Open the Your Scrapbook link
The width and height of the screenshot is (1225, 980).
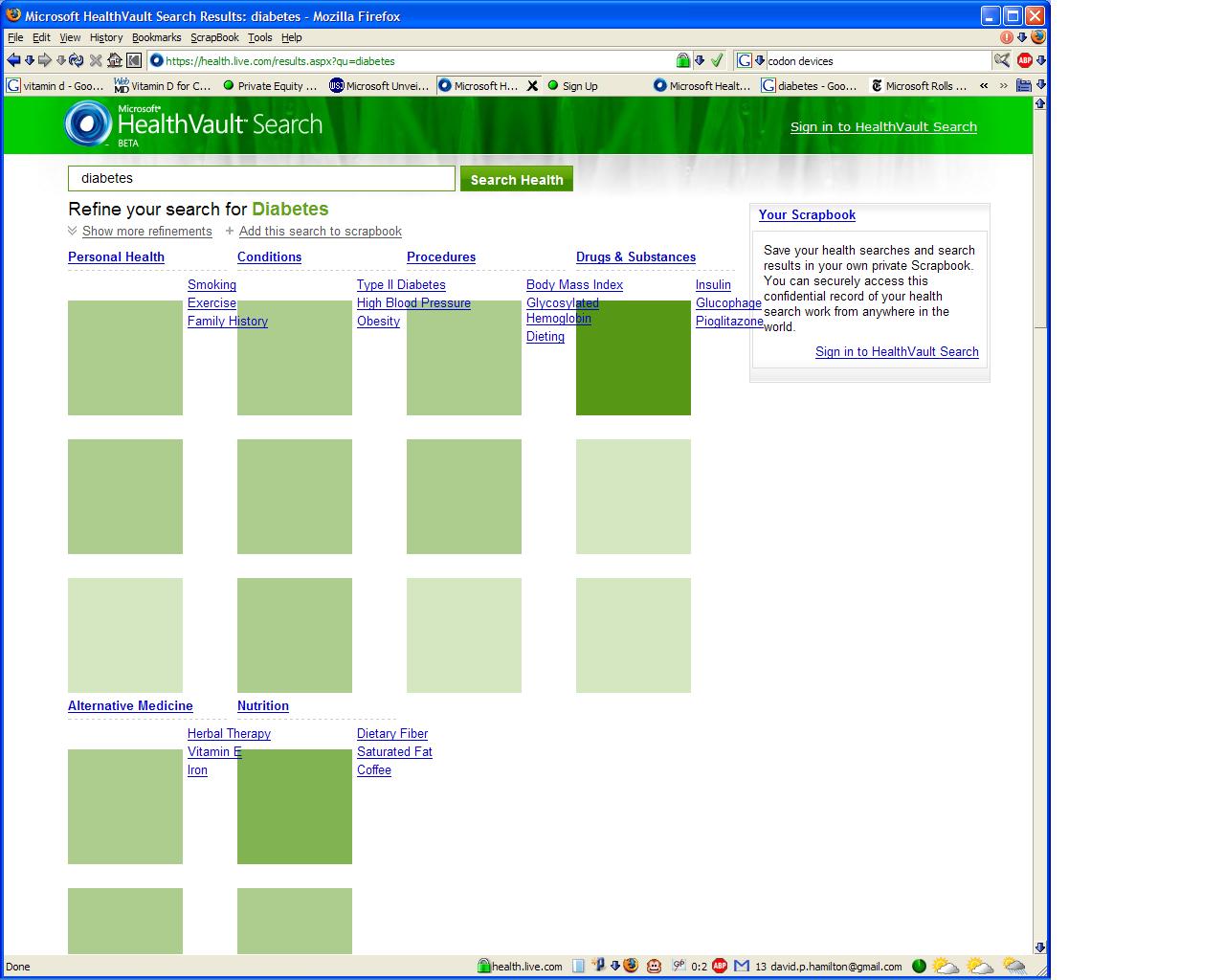(807, 214)
